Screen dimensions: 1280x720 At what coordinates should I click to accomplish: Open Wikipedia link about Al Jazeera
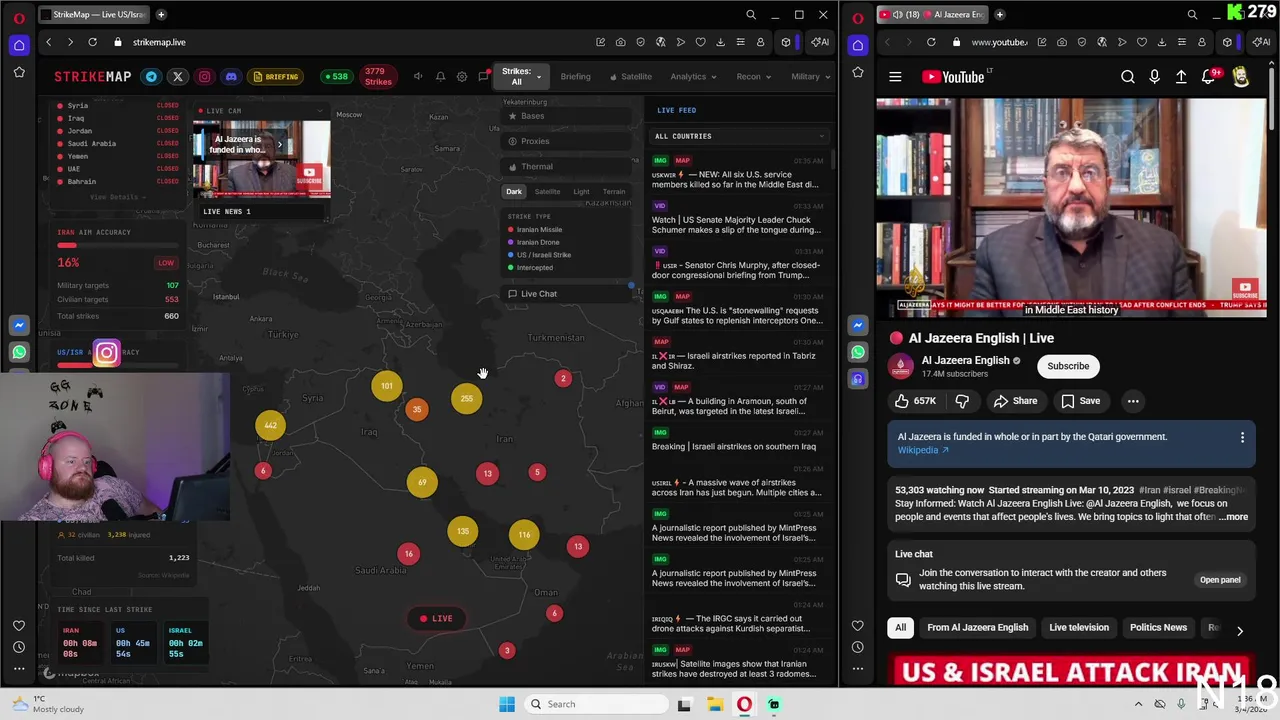click(x=923, y=450)
